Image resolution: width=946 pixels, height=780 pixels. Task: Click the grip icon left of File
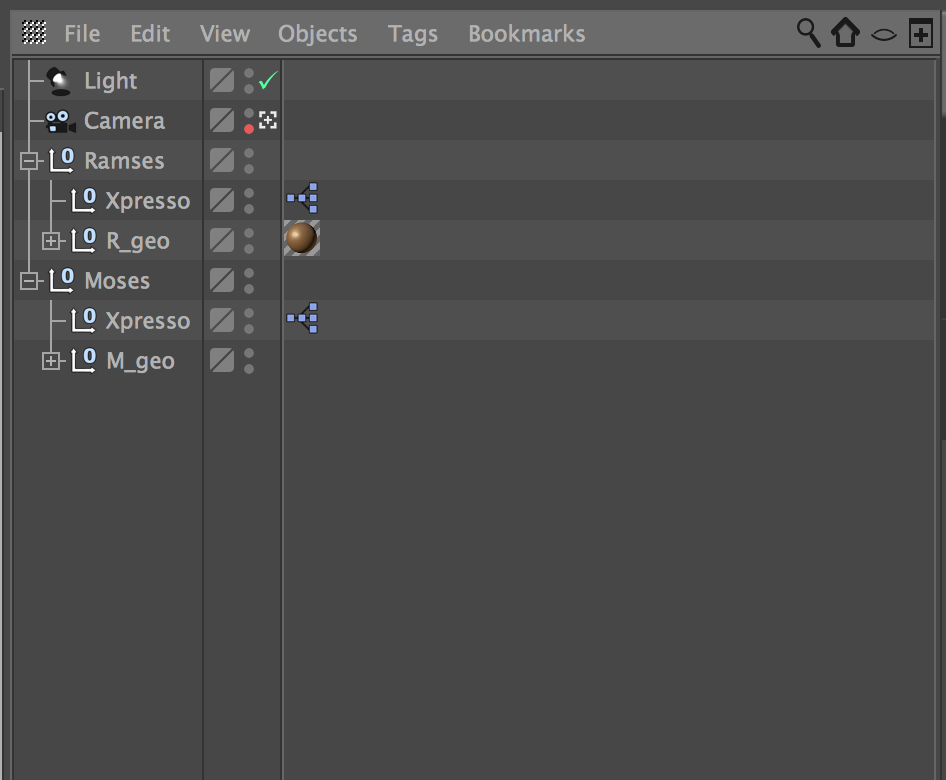[34, 33]
